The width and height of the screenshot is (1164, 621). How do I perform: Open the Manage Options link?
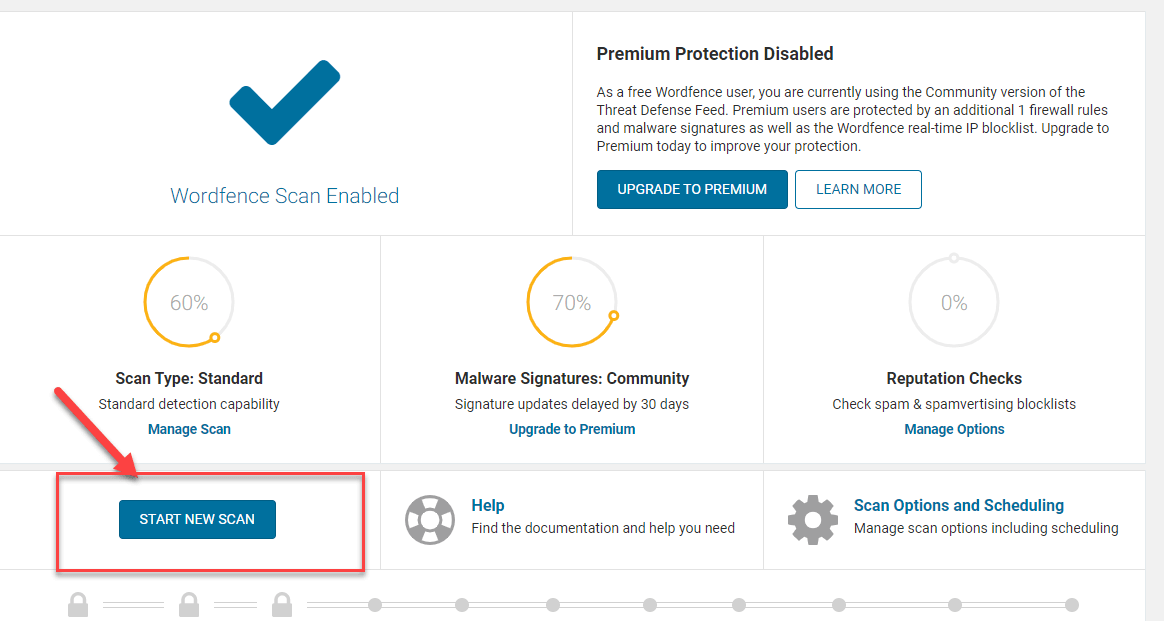coord(954,429)
